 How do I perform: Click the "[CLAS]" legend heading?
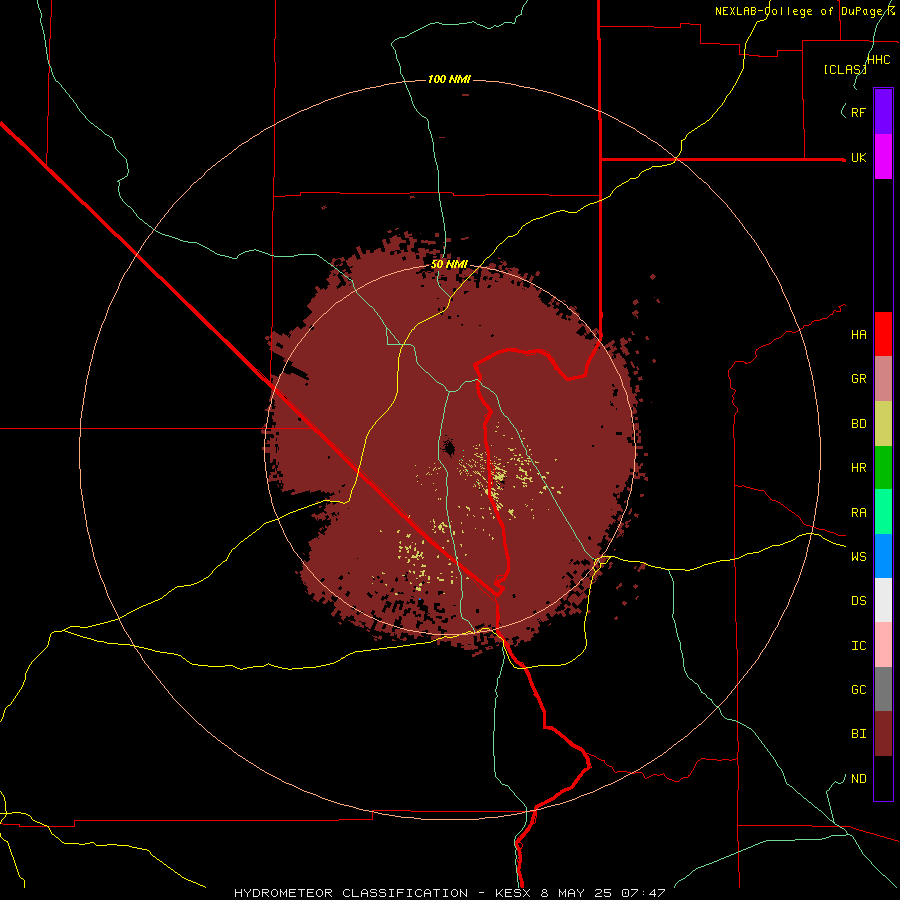point(845,69)
